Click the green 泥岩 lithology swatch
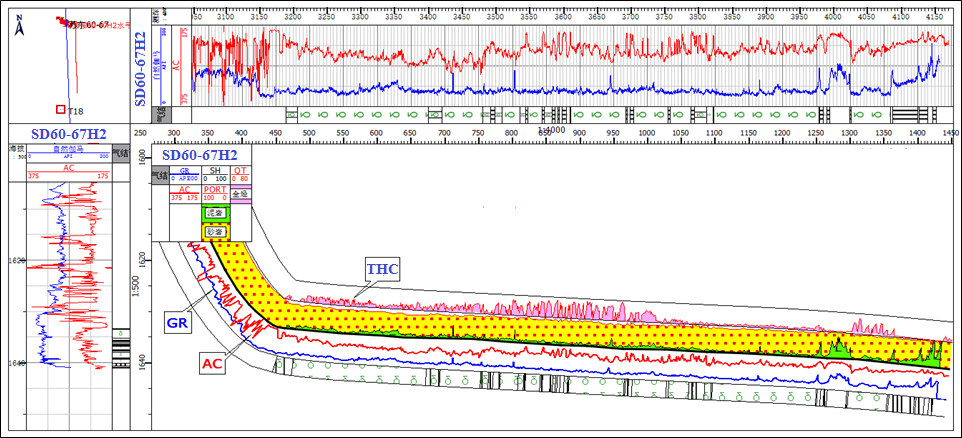Image resolution: width=962 pixels, height=438 pixels. pos(215,213)
